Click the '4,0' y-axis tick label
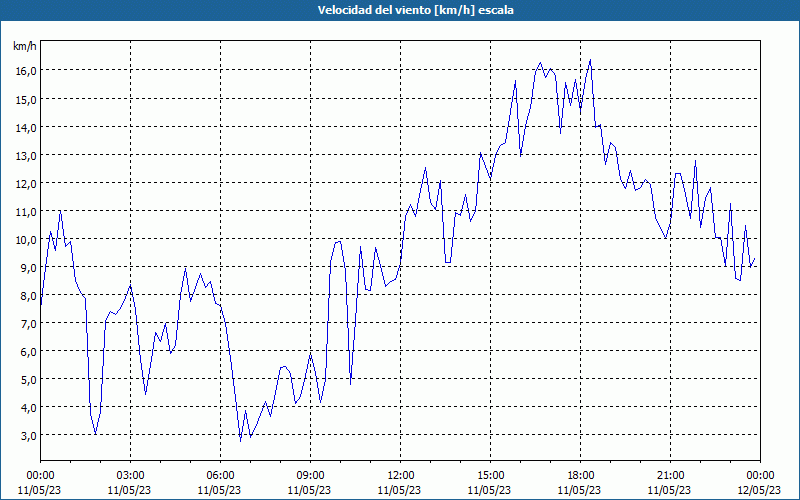Viewport: 800px width, 500px height. 28,408
